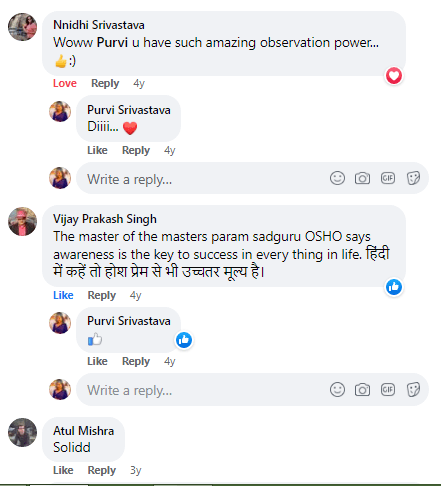Open GIF picker in first reply box
The image size is (441, 486).
pos(388,178)
